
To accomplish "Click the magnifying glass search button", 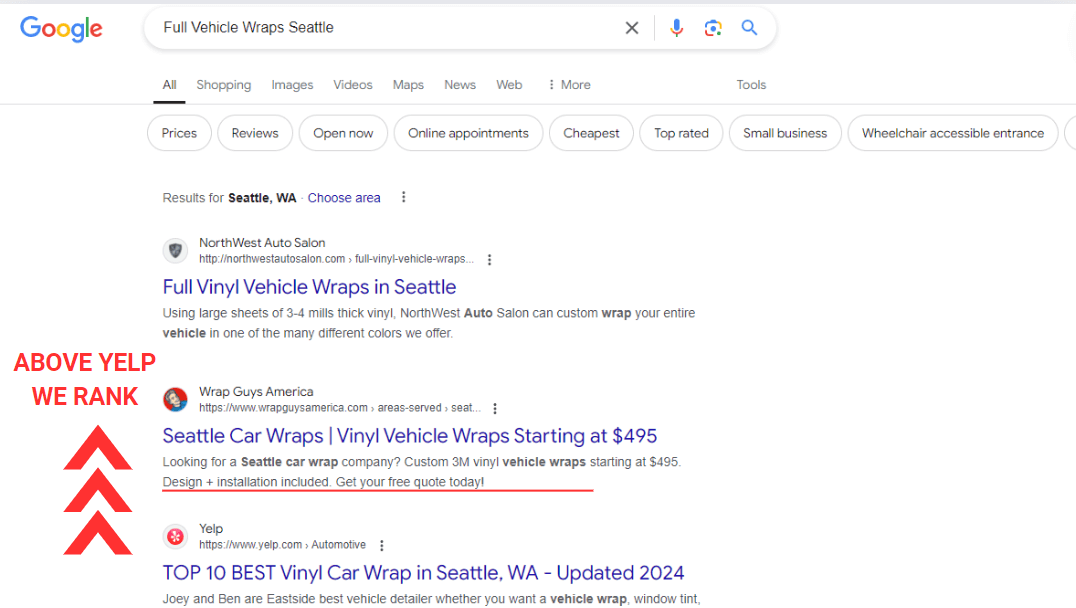I will point(749,28).
